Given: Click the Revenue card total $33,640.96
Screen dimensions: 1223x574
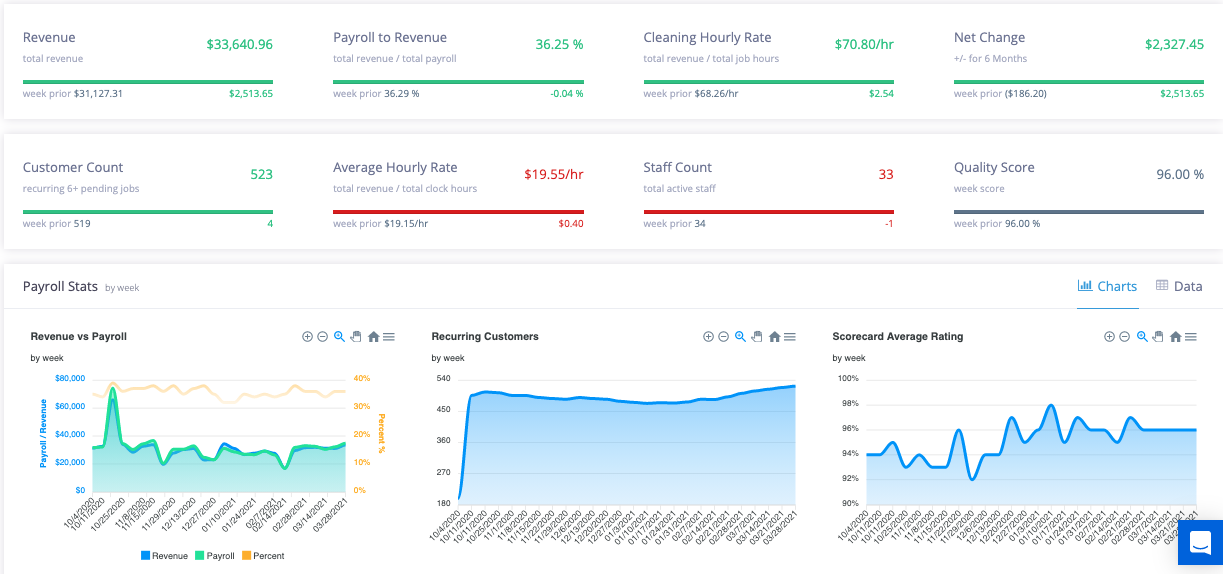Looking at the screenshot, I should pyautogui.click(x=240, y=44).
